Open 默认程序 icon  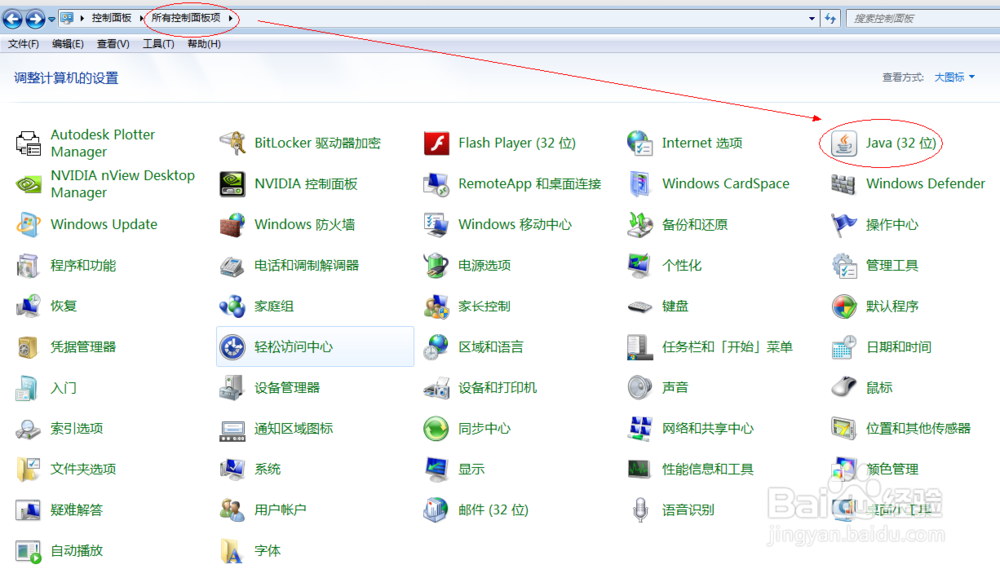pos(844,306)
